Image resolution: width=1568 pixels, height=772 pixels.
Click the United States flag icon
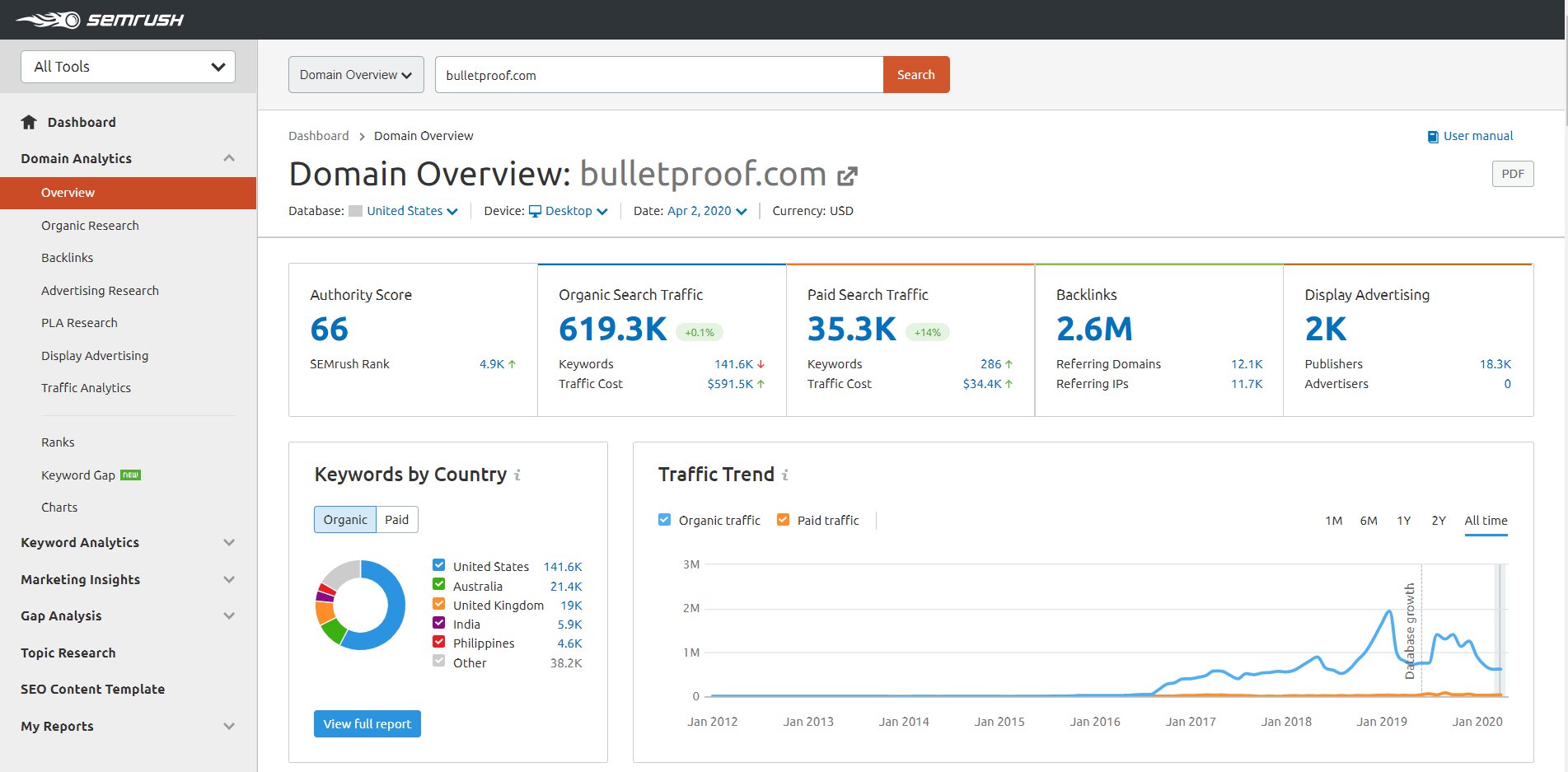(x=356, y=211)
